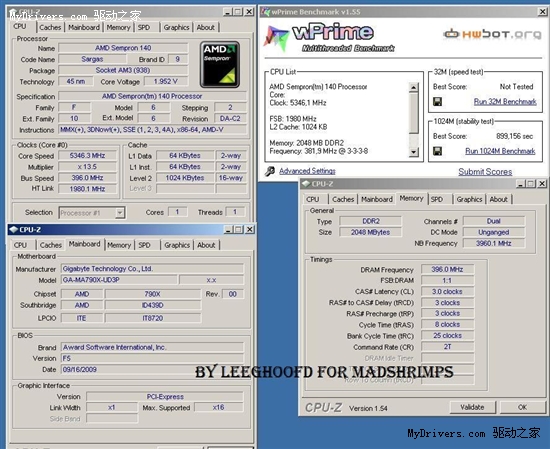
Task: Click the Gigabyte Technology manufacturer field
Action: tap(152, 269)
